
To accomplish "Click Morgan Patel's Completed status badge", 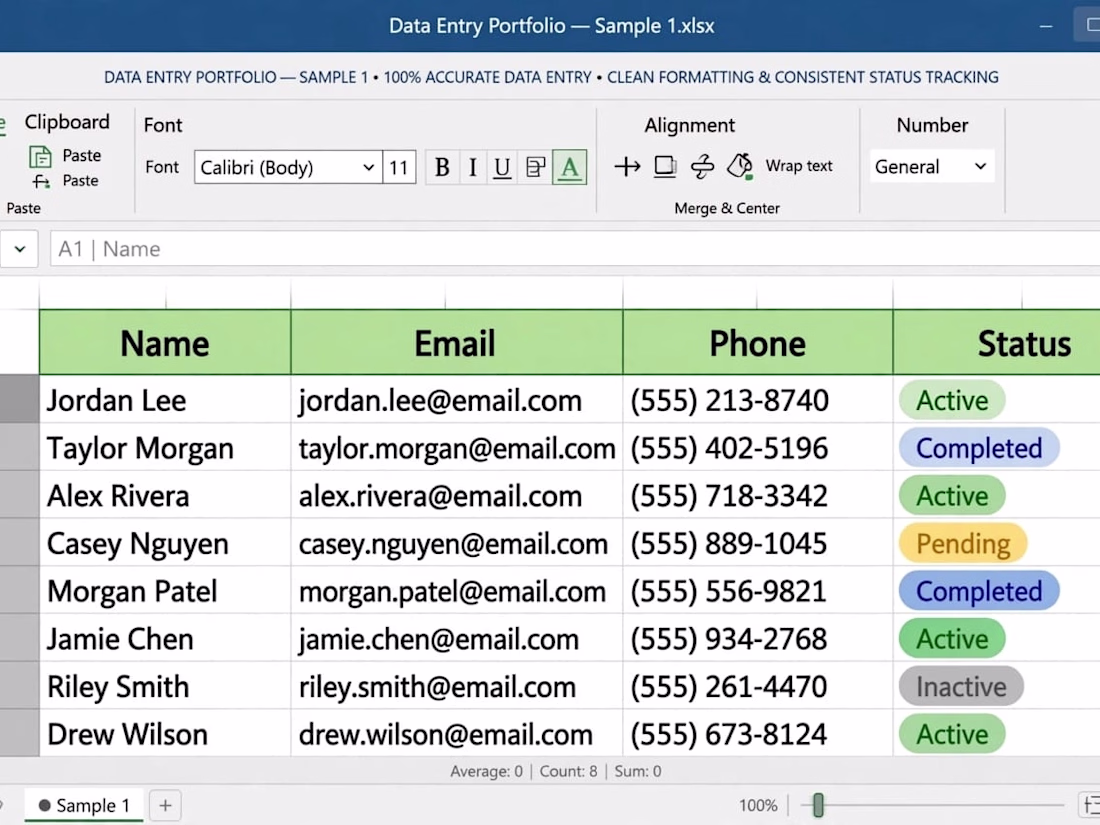I will pos(979,591).
